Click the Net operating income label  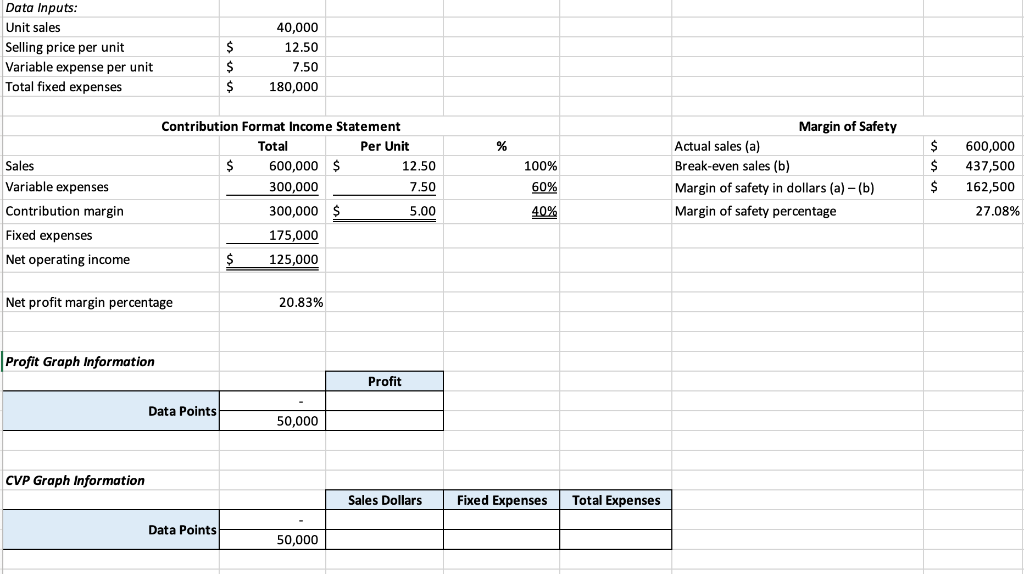[68, 259]
